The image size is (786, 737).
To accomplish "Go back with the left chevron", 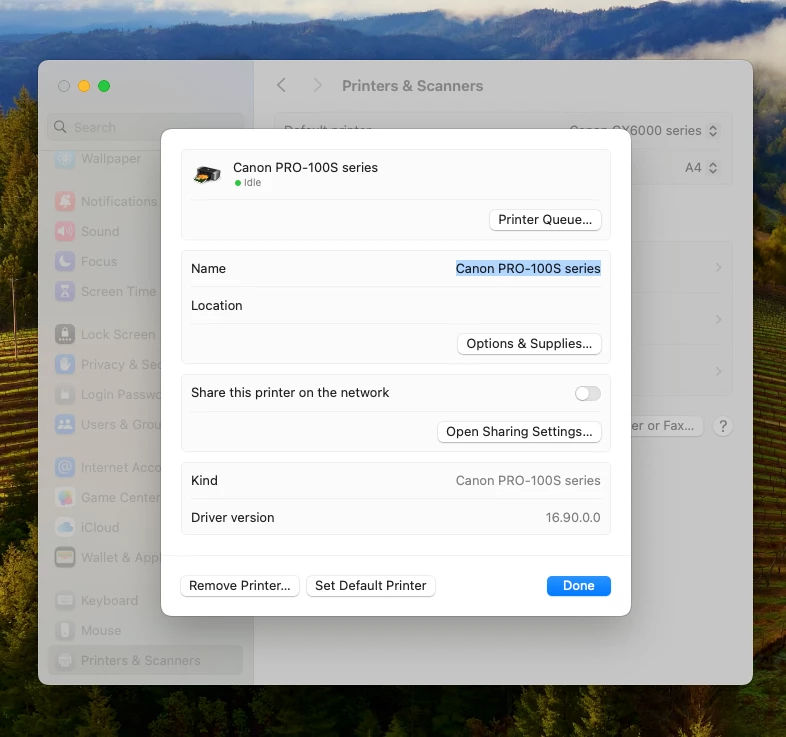I will [282, 85].
